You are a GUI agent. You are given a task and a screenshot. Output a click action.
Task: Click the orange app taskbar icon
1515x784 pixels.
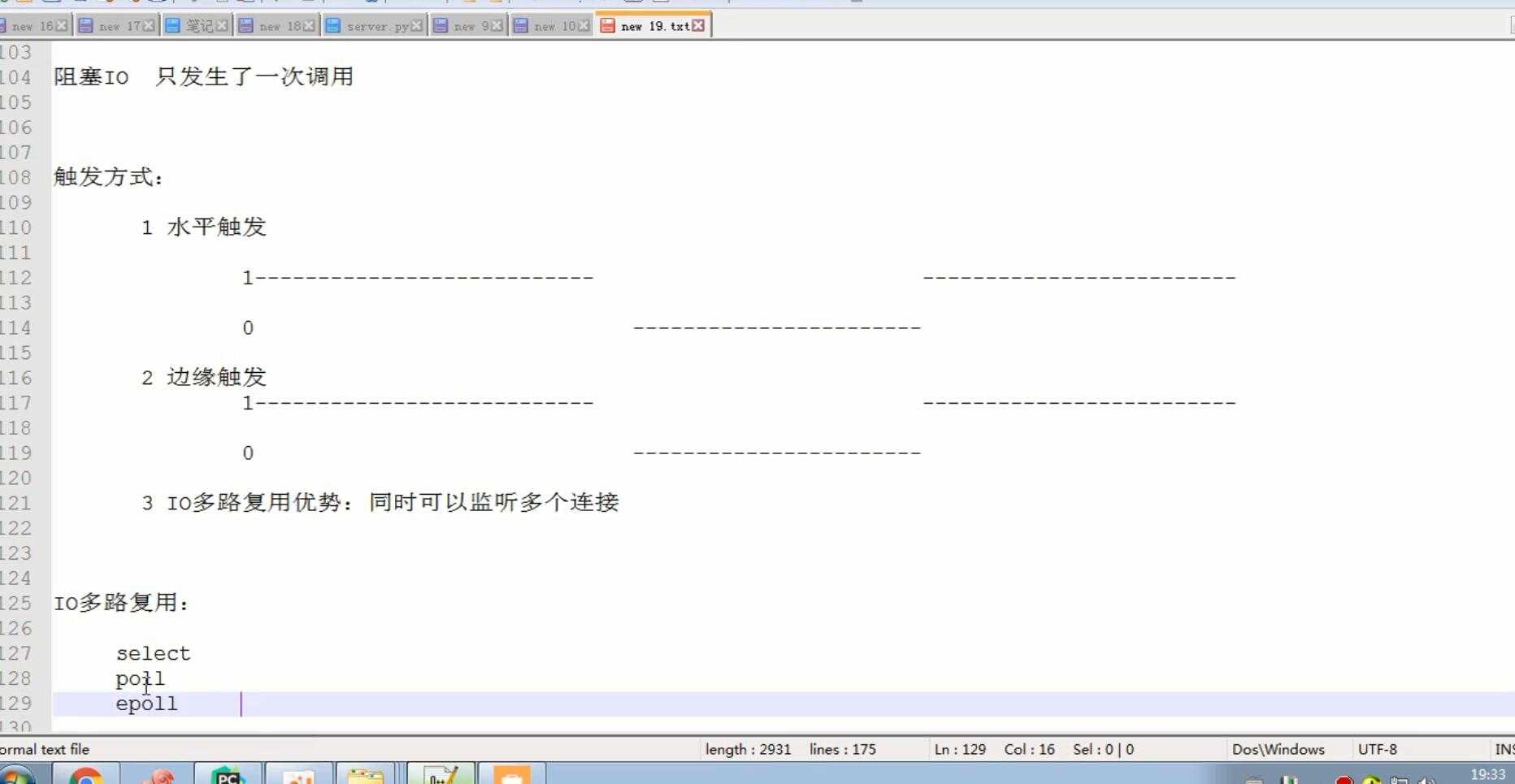[511, 775]
